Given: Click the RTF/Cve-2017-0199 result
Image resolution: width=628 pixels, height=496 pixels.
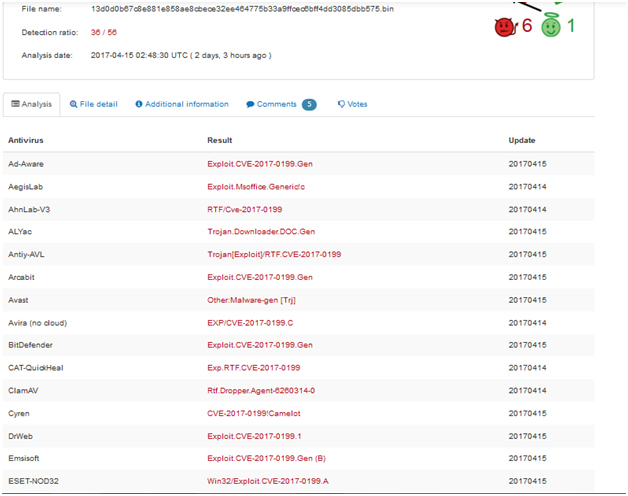Looking at the screenshot, I should click(x=245, y=210).
